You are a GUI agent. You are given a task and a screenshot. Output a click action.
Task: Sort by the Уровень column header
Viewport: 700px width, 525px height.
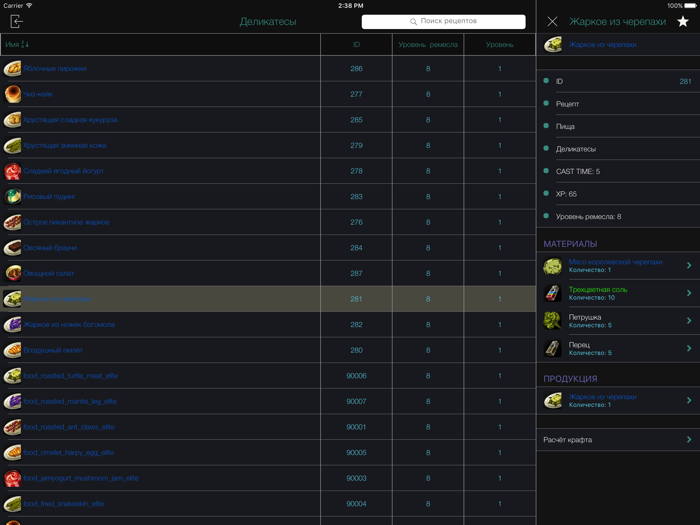[x=500, y=45]
